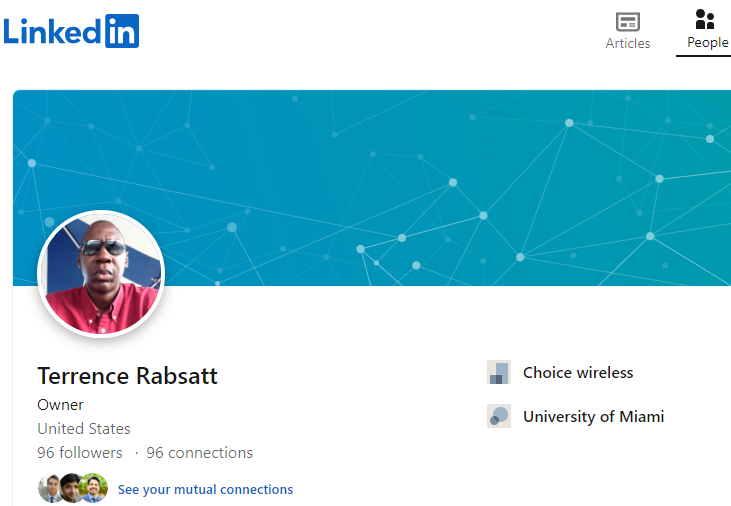Open Terrence Rabsatt's profile photo
Image resolution: width=731 pixels, height=506 pixels.
[101, 274]
